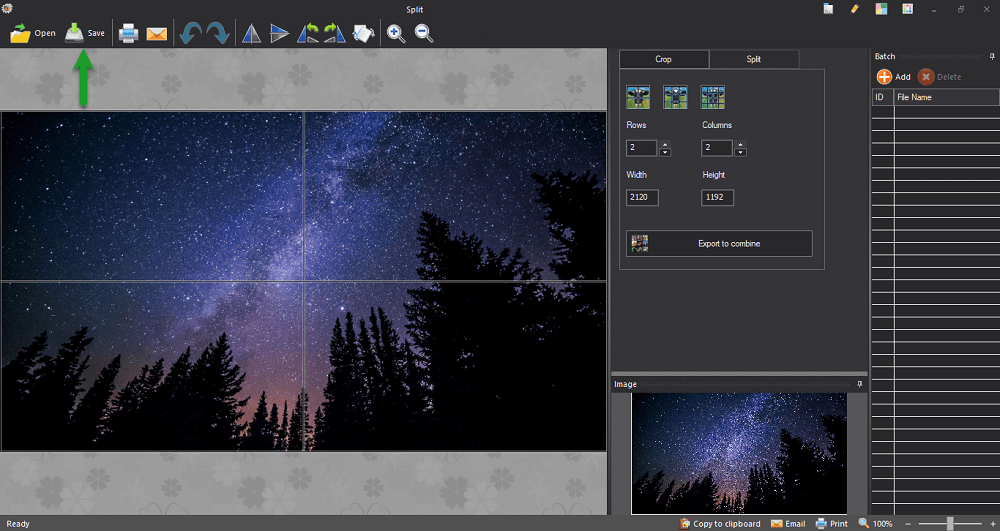Click the 'Height' label
The height and width of the screenshot is (531, 1000).
714,175
